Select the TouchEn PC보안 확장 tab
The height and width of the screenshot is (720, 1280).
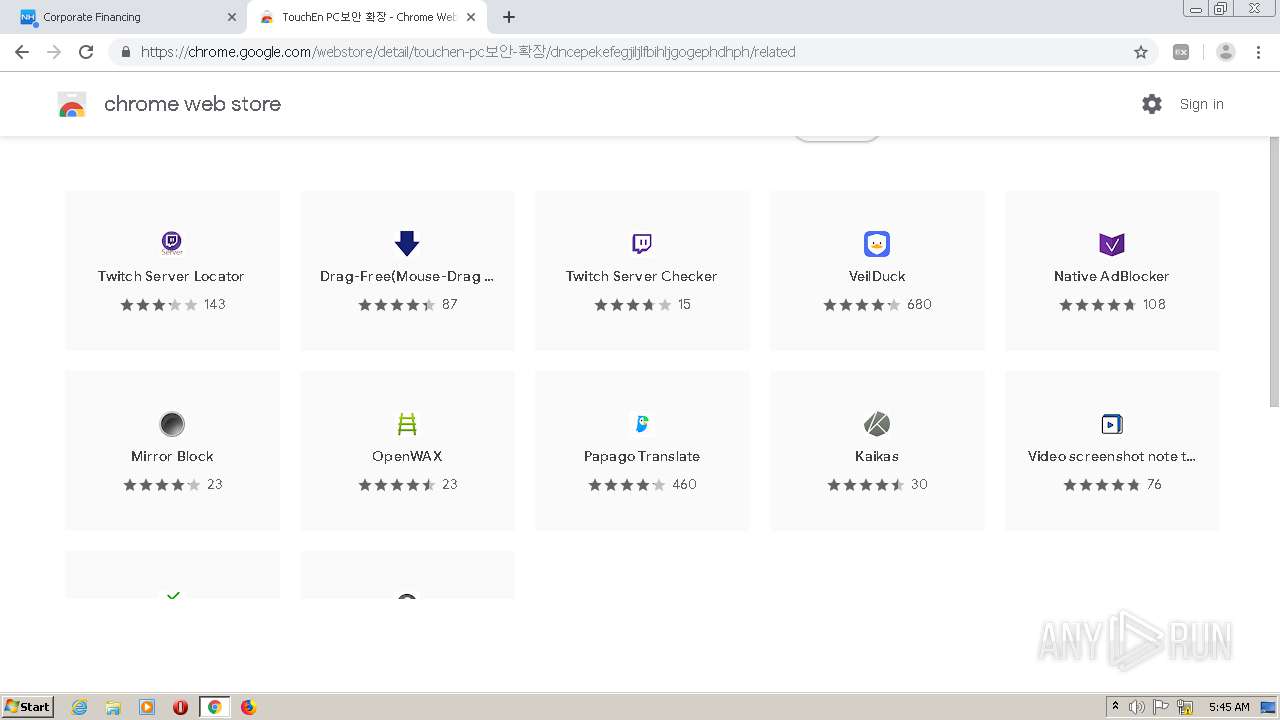tap(368, 17)
